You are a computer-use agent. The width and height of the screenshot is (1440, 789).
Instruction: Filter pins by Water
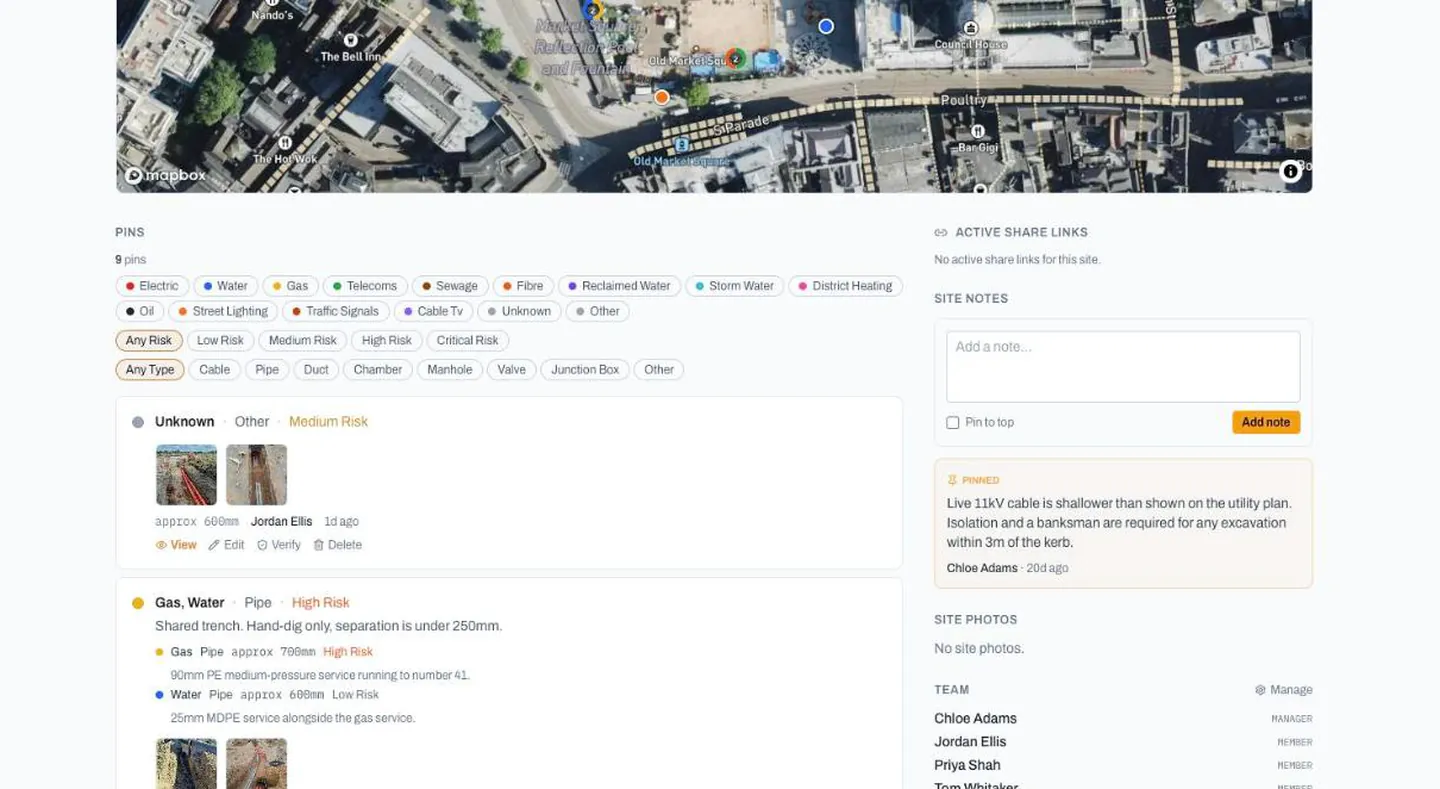click(226, 286)
